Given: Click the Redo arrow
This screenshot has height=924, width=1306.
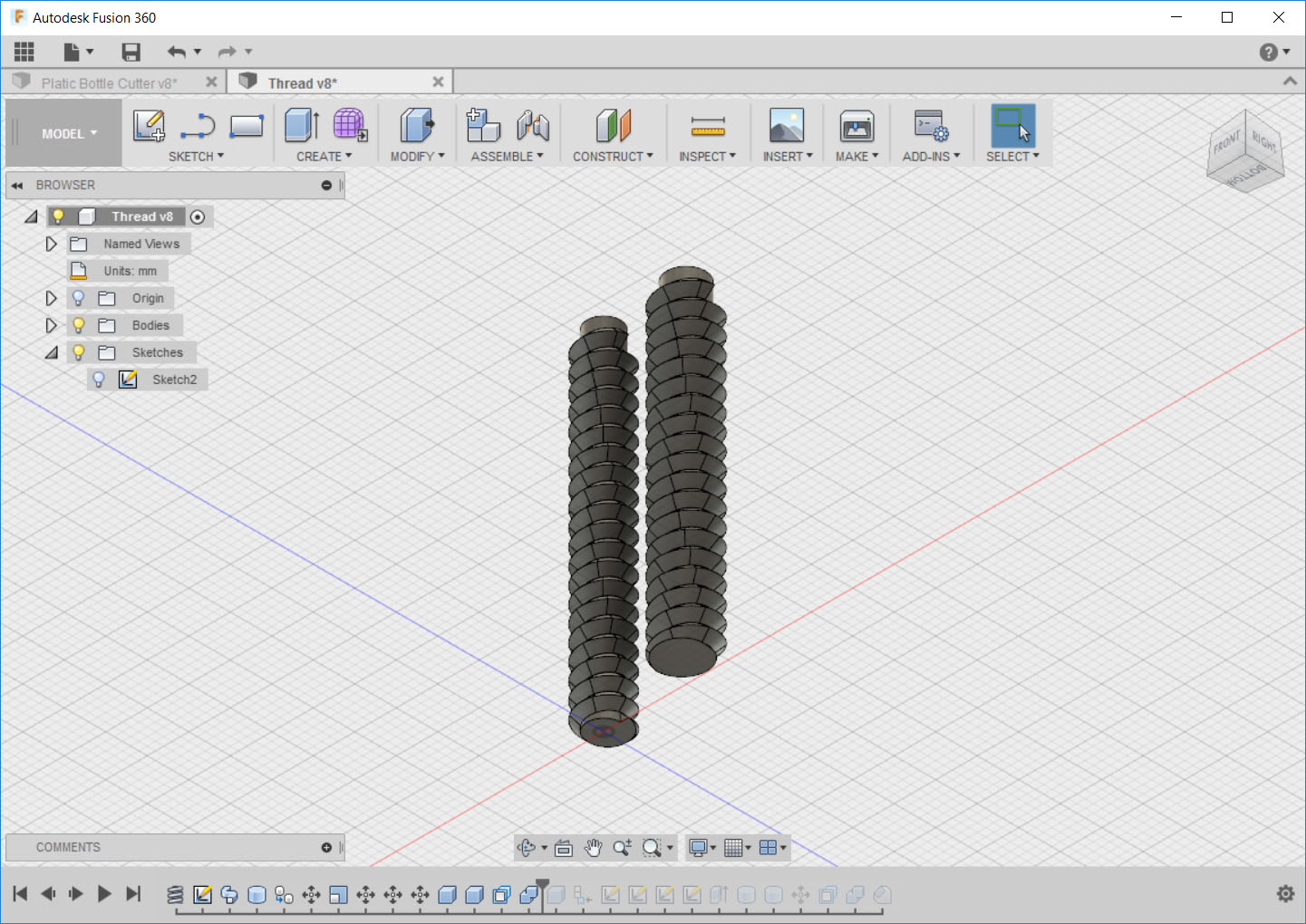Looking at the screenshot, I should tap(227, 52).
